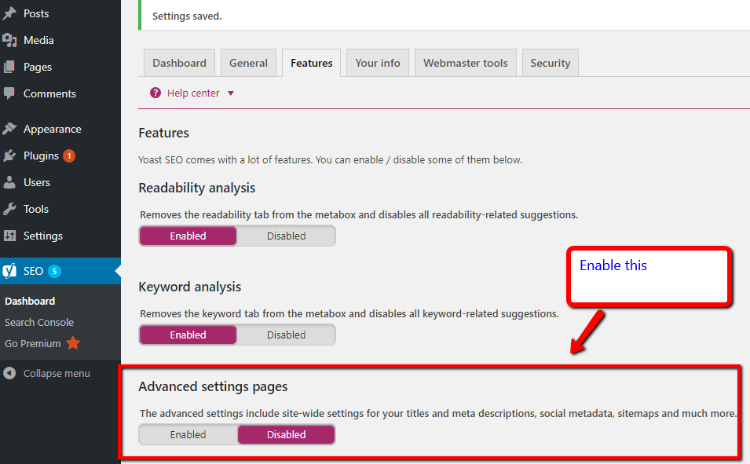Click the Tools wrench icon
The image size is (750, 464).
coord(9,209)
